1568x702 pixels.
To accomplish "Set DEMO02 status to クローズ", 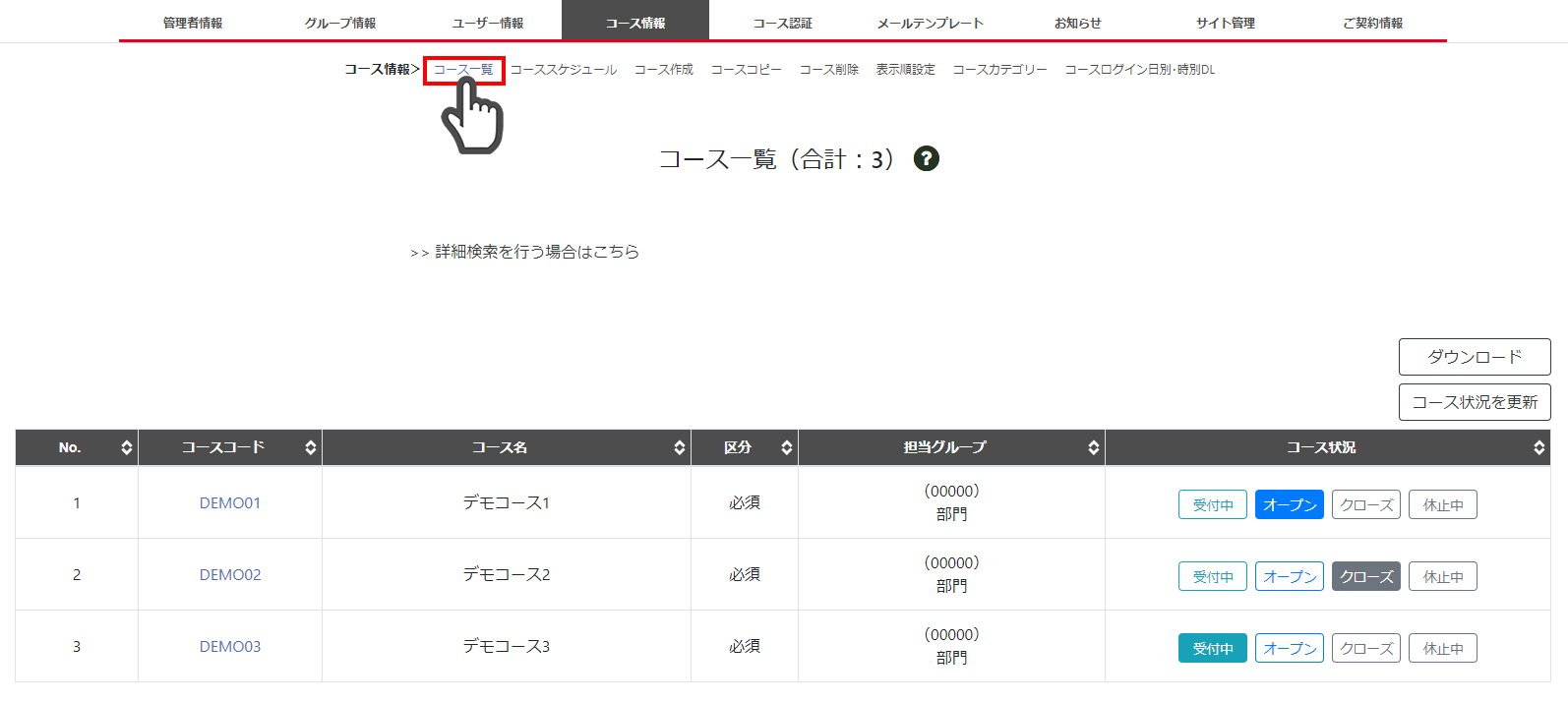I will click(1366, 576).
